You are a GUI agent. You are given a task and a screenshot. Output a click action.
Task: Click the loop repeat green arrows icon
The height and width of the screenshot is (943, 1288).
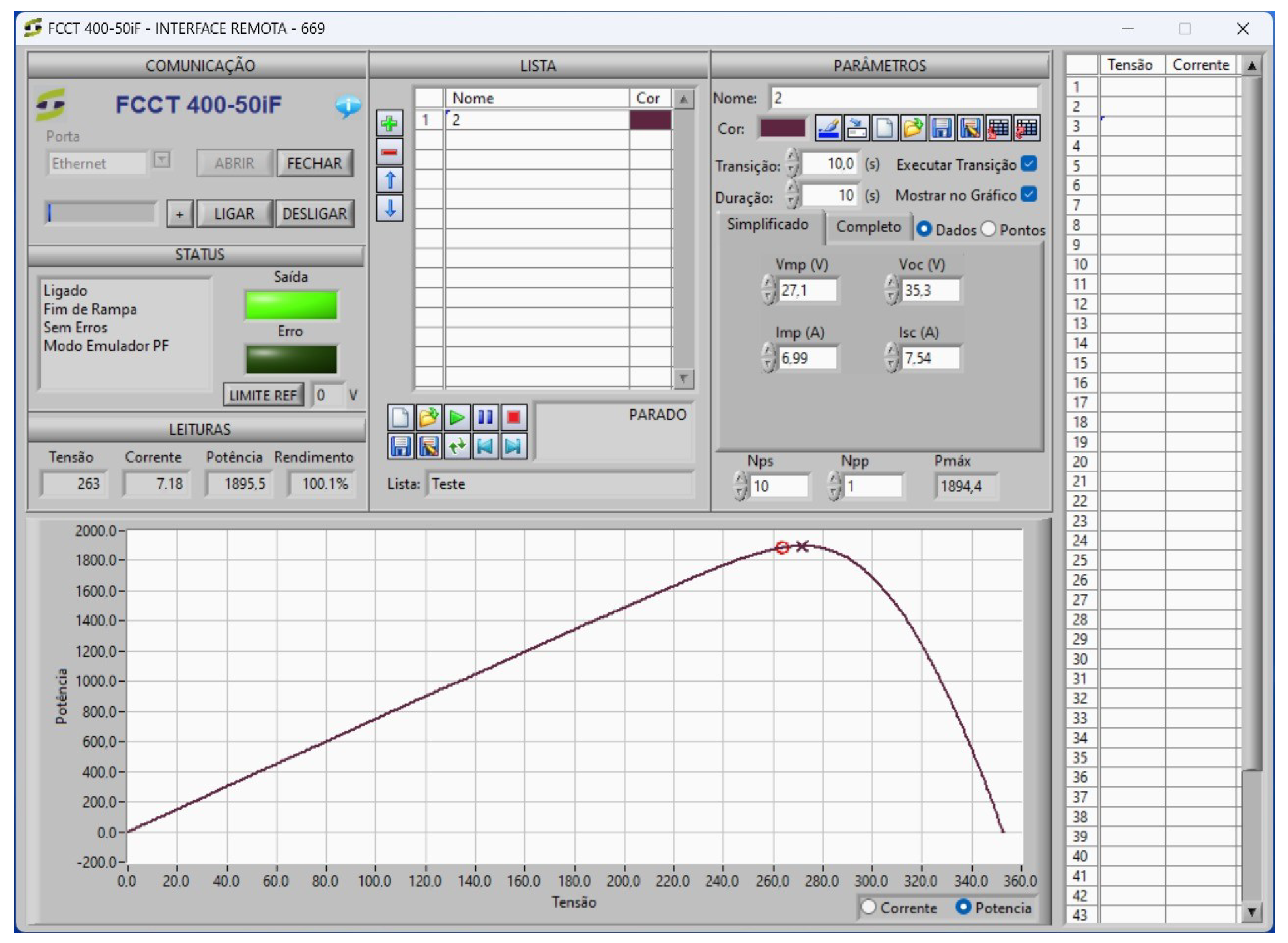point(457,446)
